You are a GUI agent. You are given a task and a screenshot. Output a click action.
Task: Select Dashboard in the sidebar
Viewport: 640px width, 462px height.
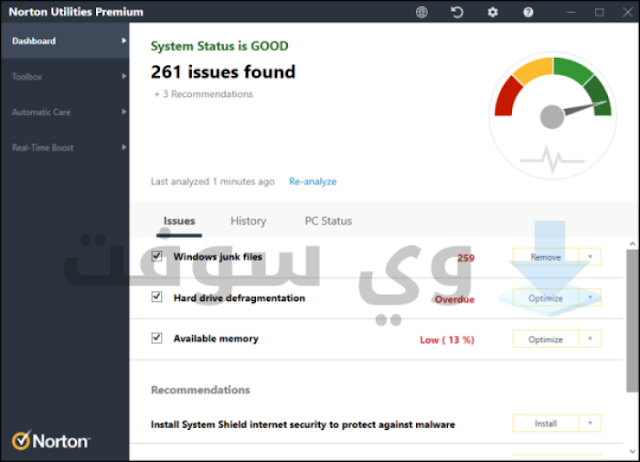(65, 40)
